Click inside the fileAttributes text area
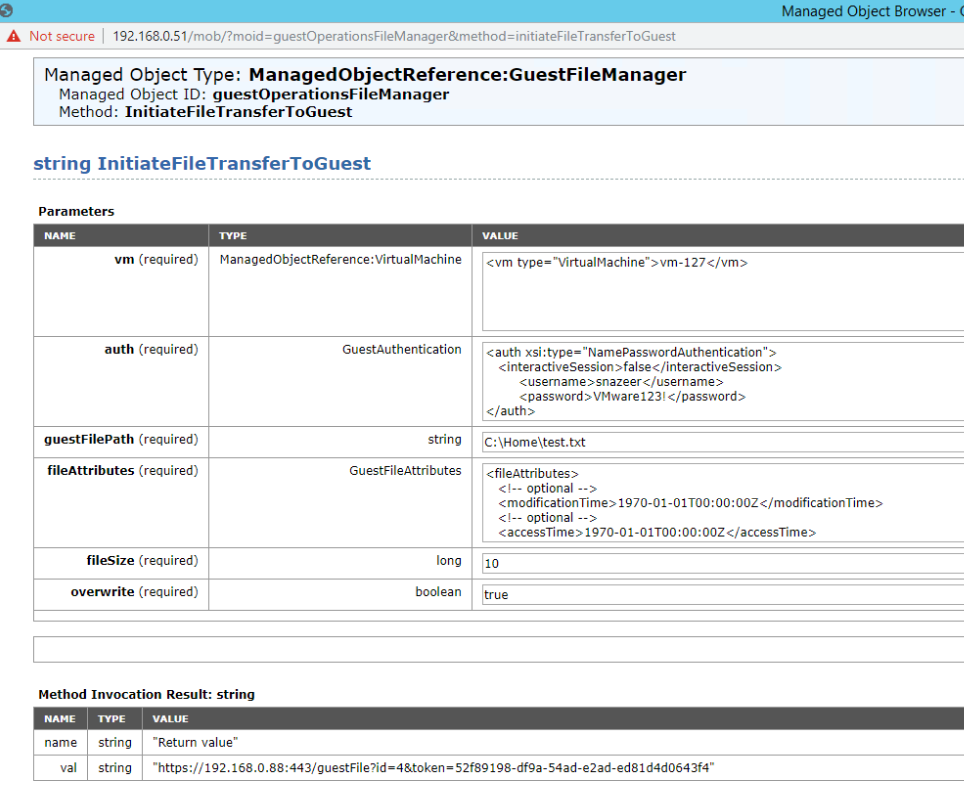 tap(720, 502)
